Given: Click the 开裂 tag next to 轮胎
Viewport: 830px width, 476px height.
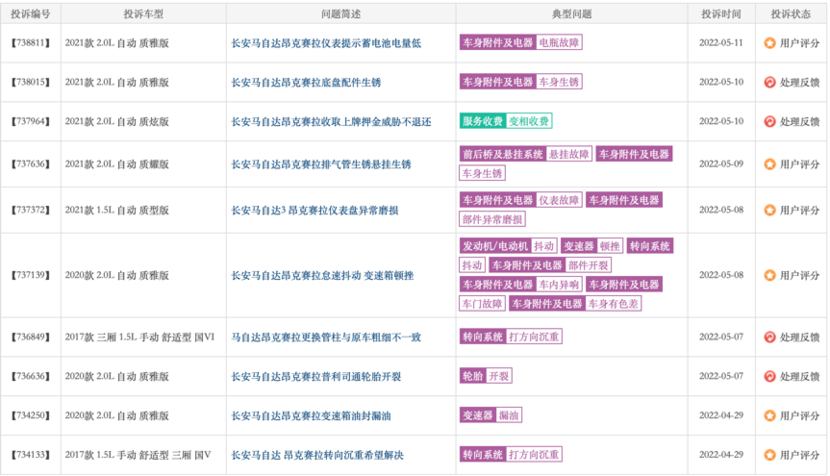Looking at the screenshot, I should coord(499,376).
